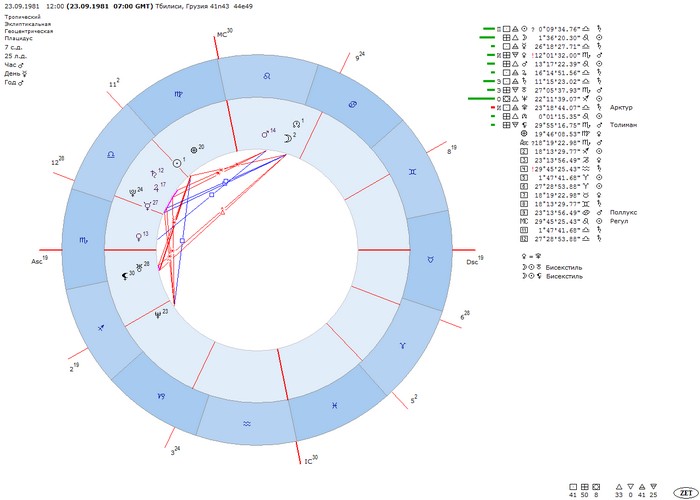Select the Sun symbol inside the chart

pyautogui.click(x=177, y=161)
